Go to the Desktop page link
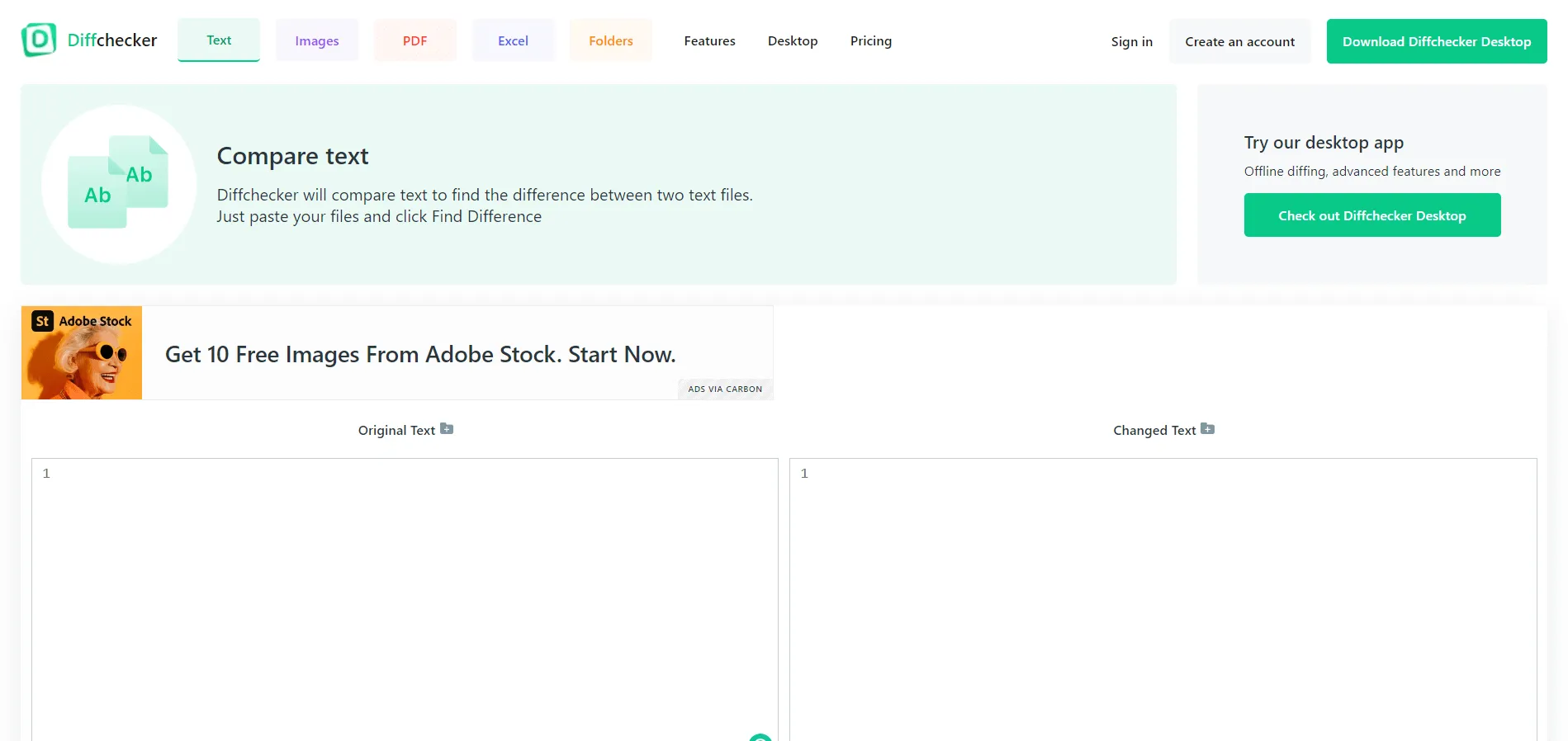This screenshot has height=741, width=1568. (793, 40)
